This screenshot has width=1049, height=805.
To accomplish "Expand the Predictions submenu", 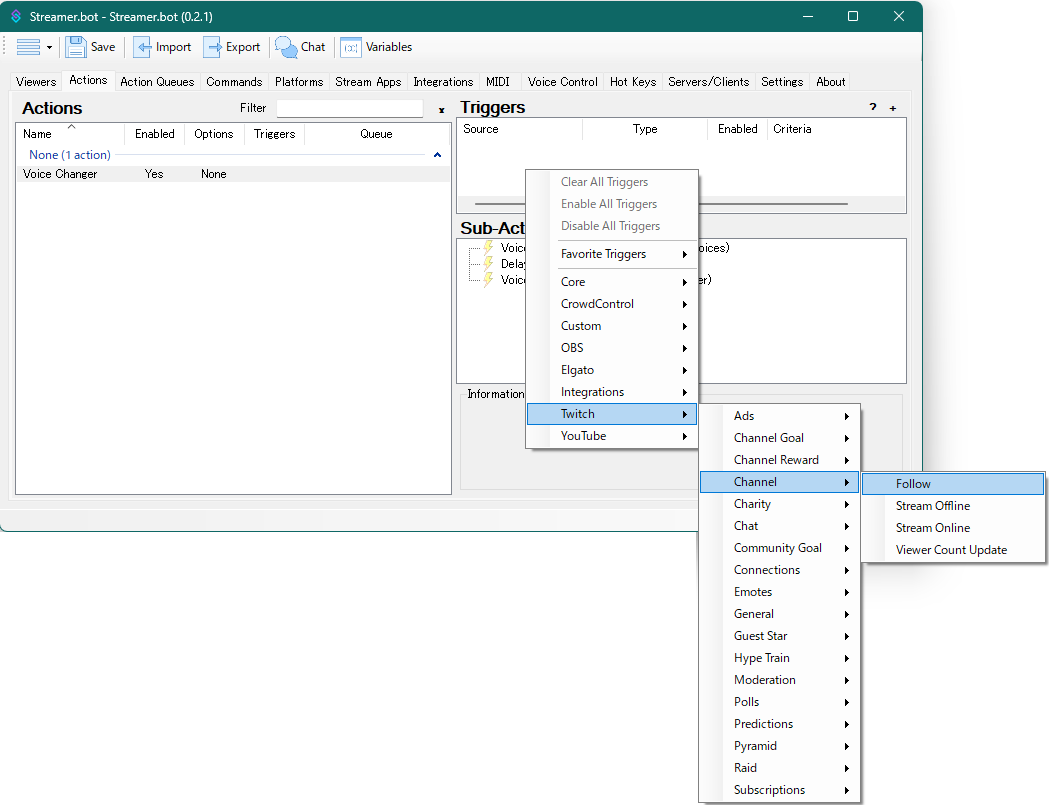I will tap(779, 724).
